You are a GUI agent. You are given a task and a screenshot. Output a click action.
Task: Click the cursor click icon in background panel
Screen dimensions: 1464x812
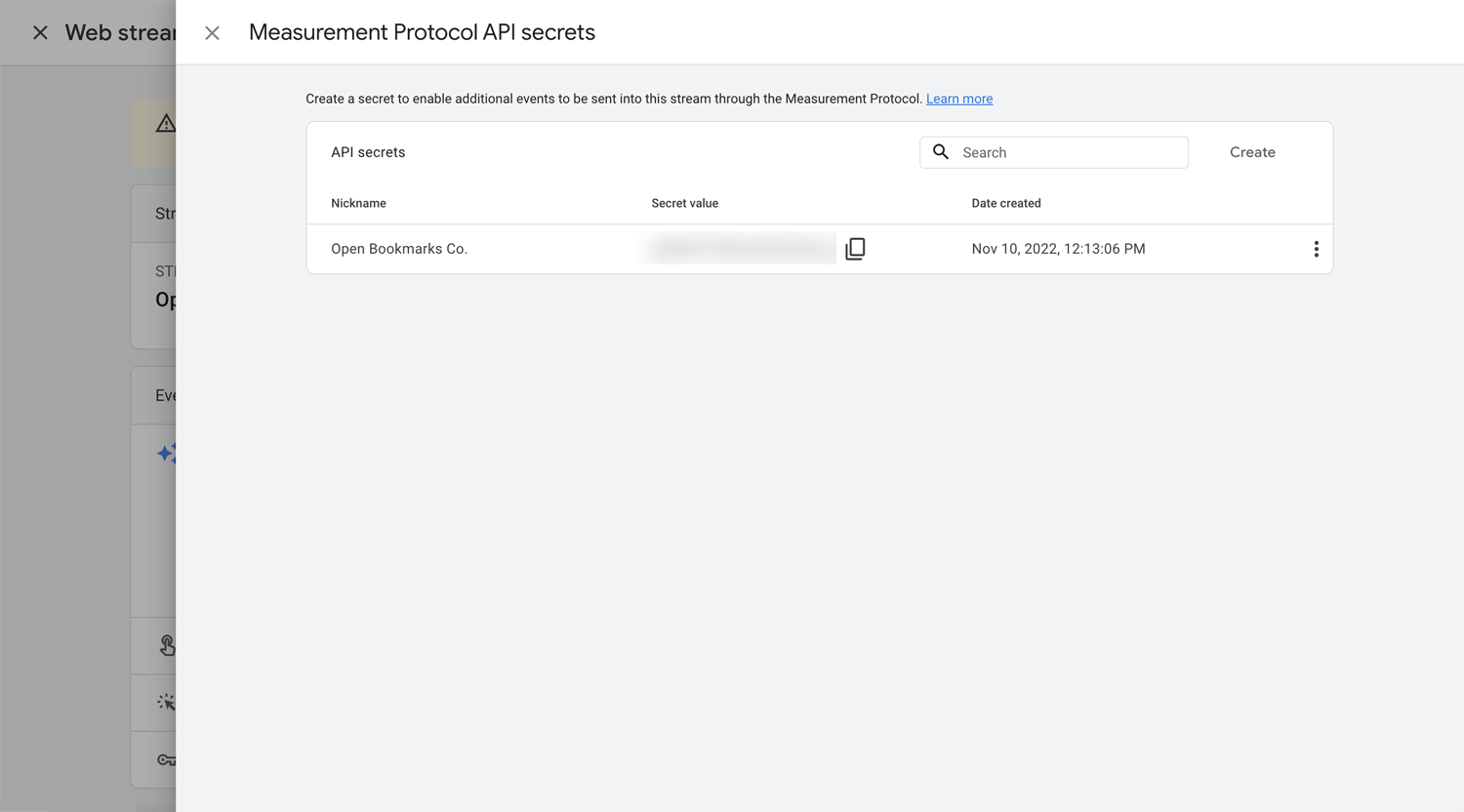pos(166,702)
